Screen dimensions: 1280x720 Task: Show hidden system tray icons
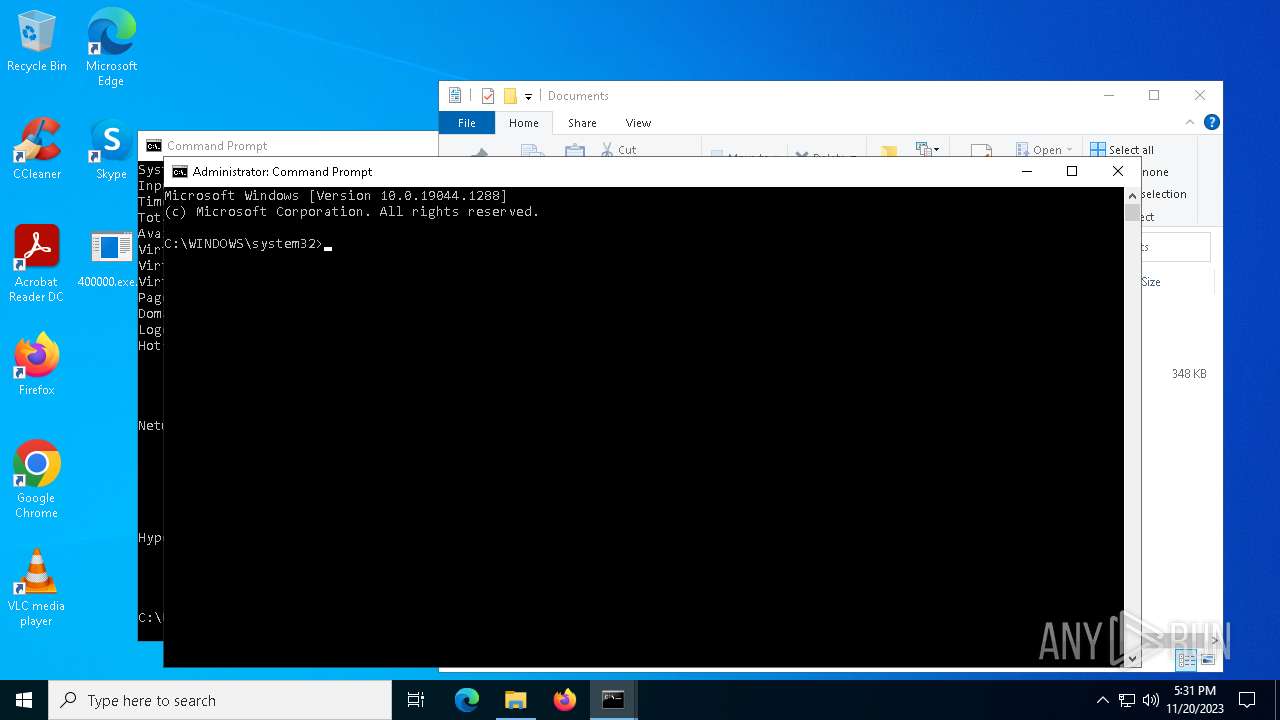(x=1102, y=700)
